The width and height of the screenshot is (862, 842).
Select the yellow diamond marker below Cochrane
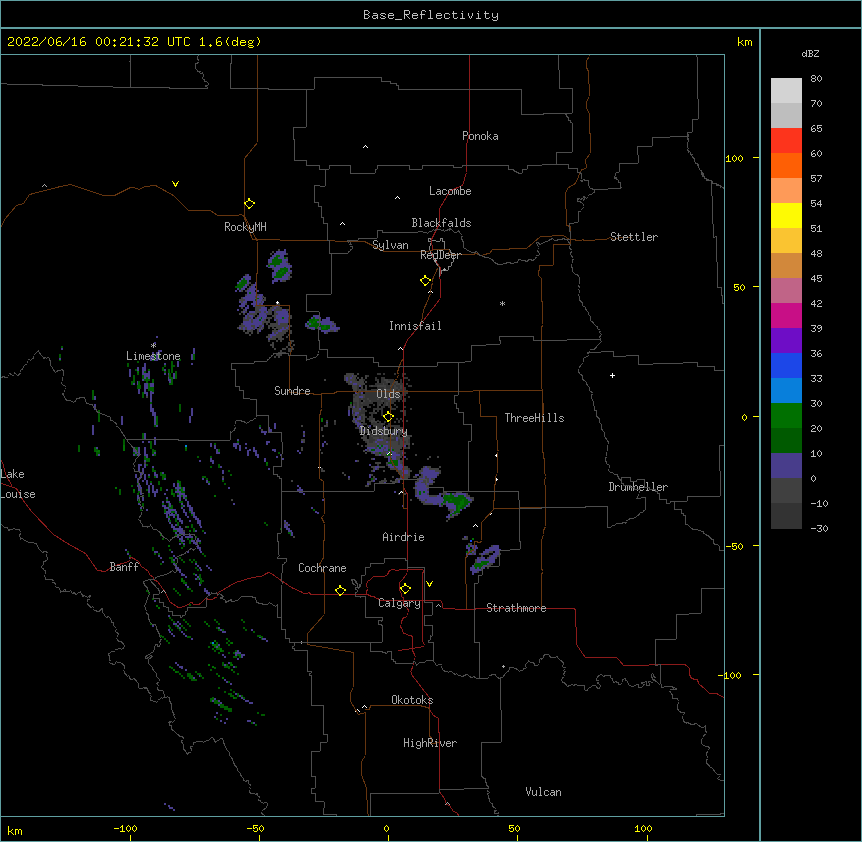click(x=340, y=590)
